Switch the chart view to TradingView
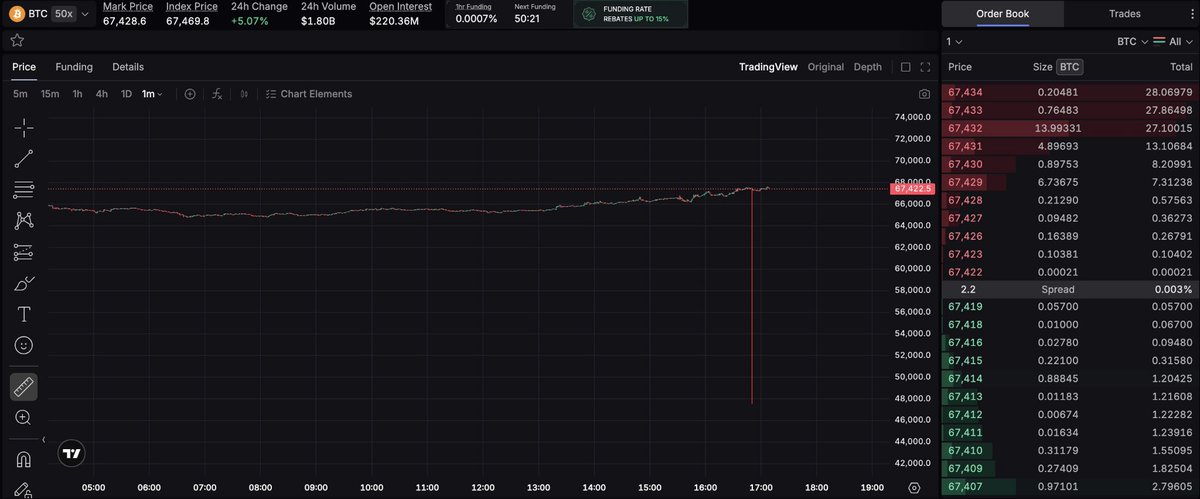This screenshot has height=499, width=1200. tap(768, 67)
